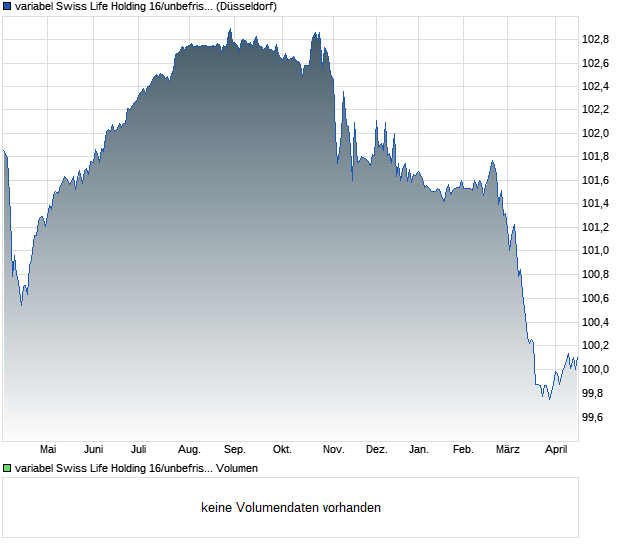The height and width of the screenshot is (546, 620).
Task: Click the '100,4' value on y-axis
Action: point(595,323)
